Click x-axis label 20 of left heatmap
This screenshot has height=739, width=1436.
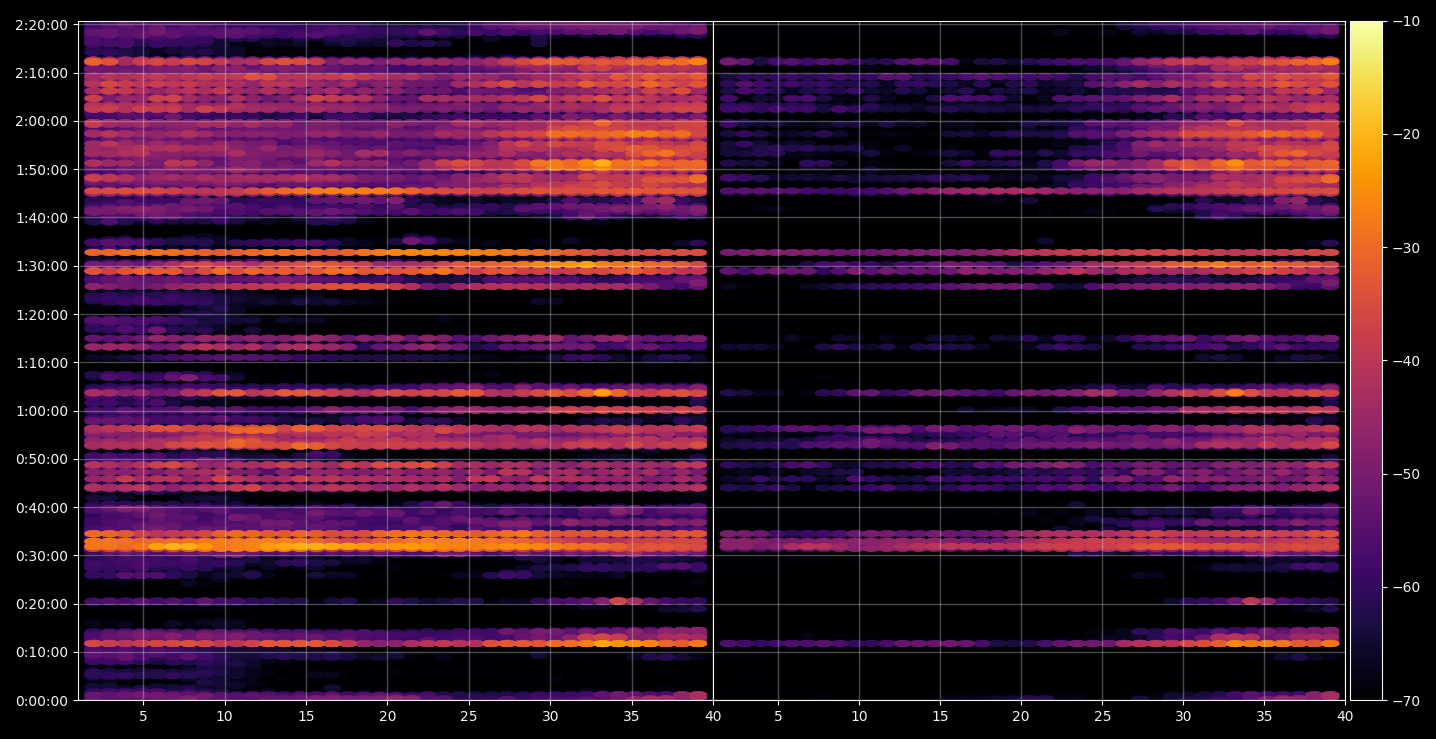coord(388,716)
